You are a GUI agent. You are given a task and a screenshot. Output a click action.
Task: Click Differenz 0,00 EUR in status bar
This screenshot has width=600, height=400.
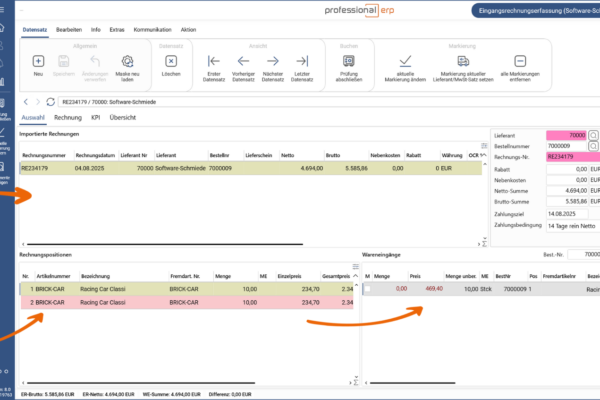(230, 394)
